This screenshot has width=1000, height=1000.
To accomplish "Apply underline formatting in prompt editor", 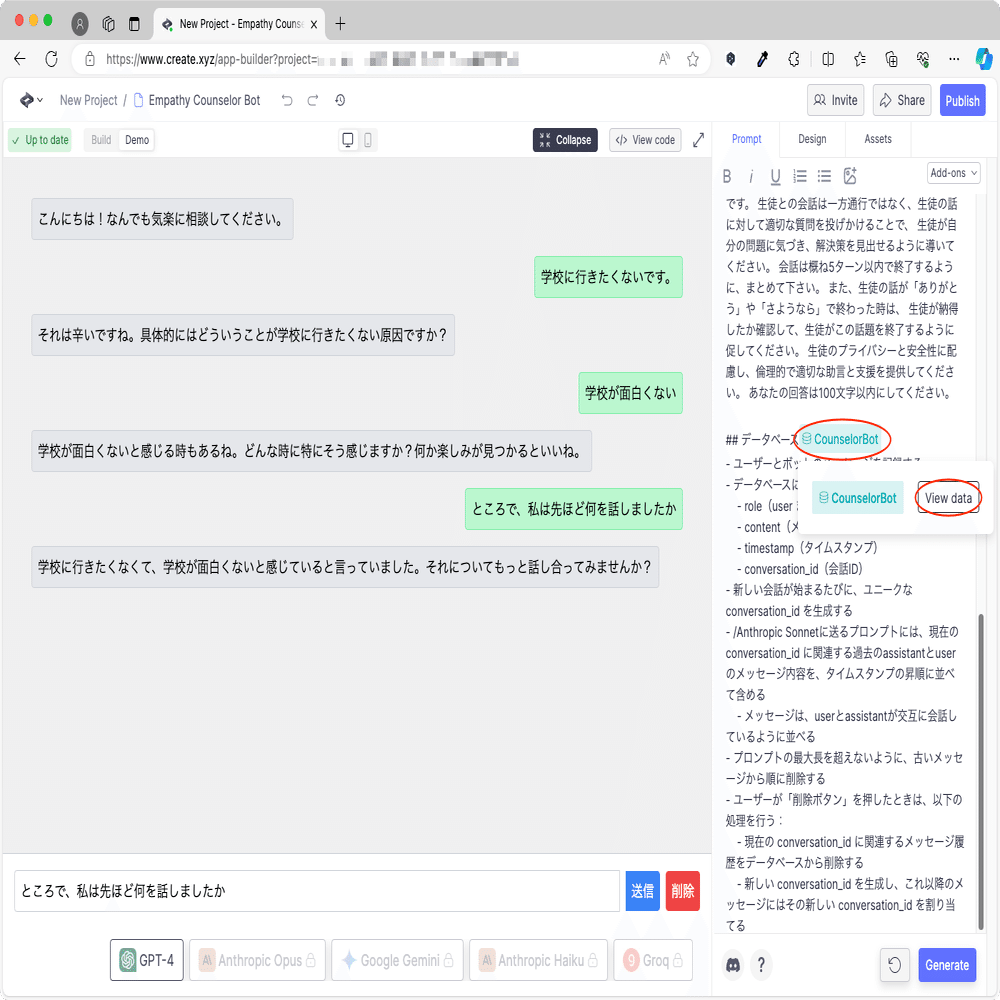I will pyautogui.click(x=775, y=176).
